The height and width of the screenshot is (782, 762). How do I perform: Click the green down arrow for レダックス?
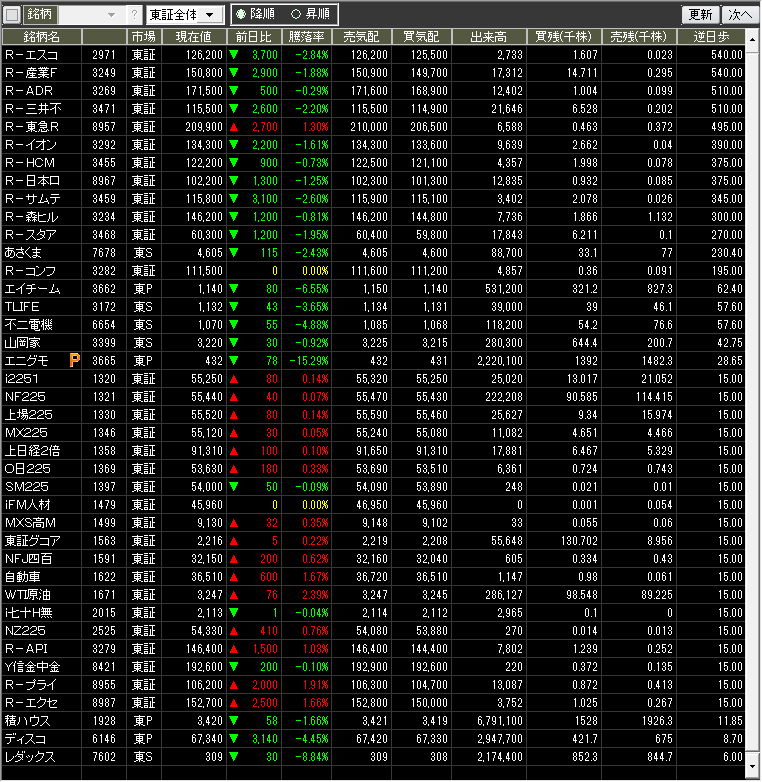233,757
